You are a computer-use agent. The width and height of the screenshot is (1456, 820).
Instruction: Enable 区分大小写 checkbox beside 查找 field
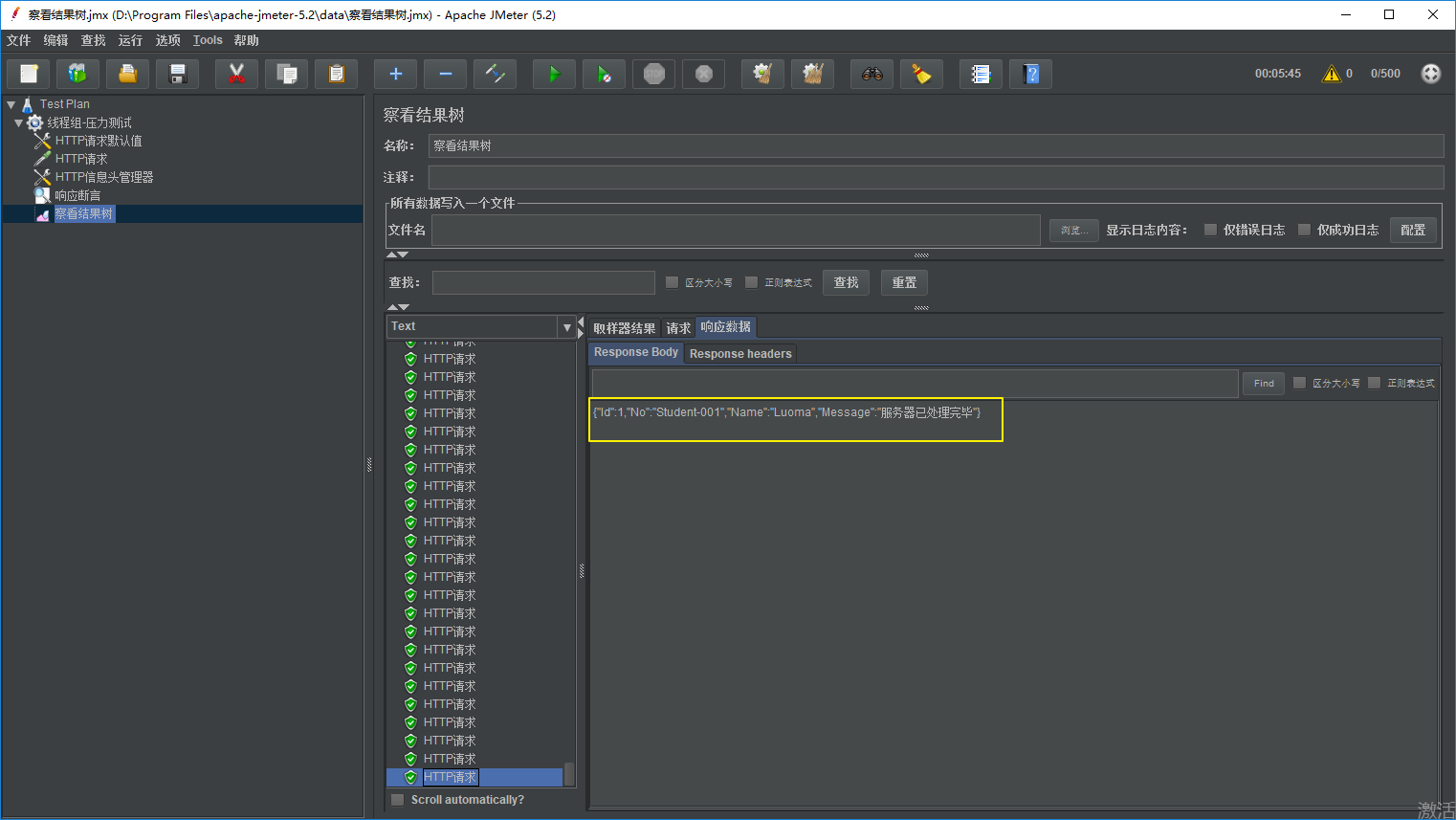(672, 282)
